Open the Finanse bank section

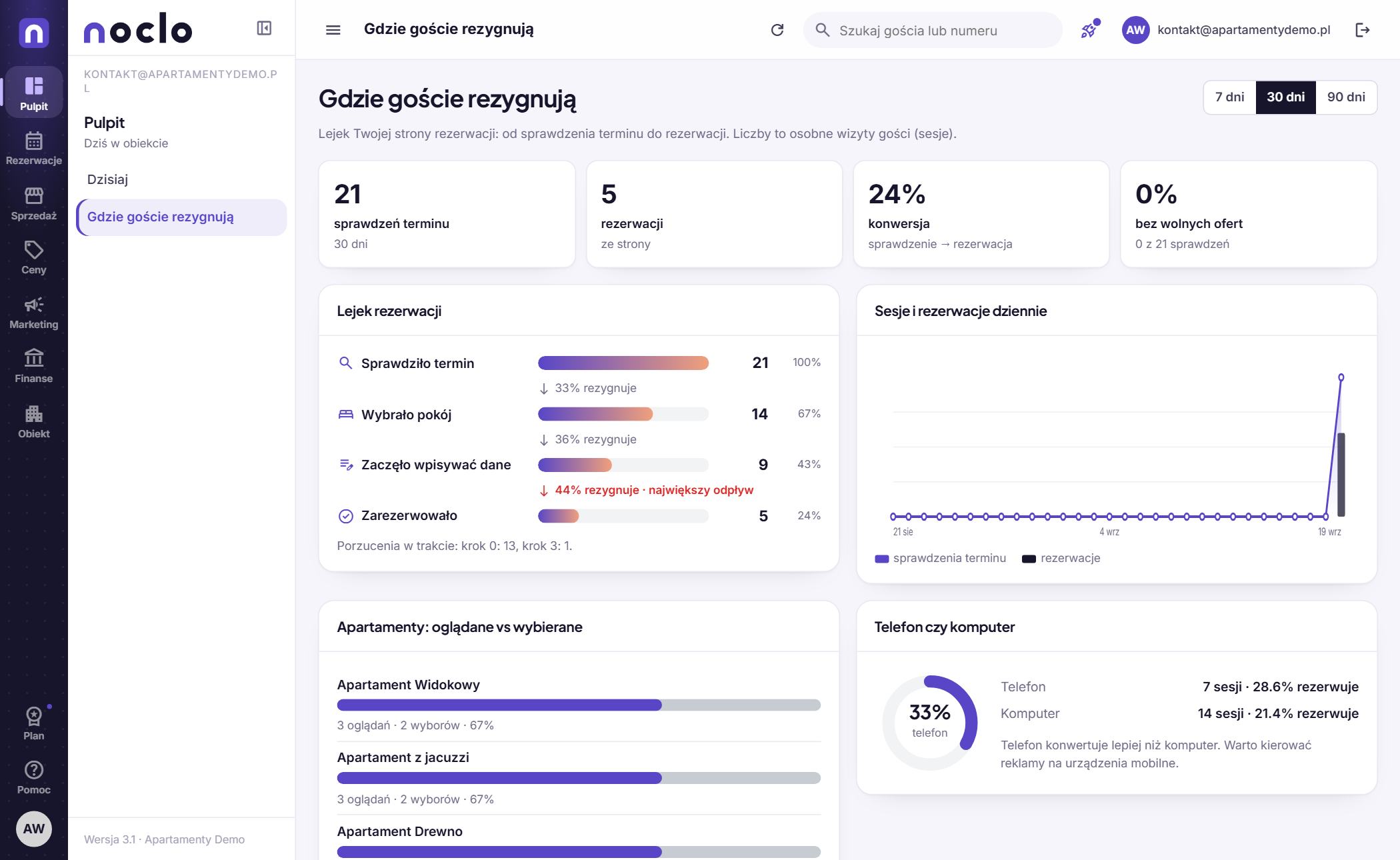point(33,367)
